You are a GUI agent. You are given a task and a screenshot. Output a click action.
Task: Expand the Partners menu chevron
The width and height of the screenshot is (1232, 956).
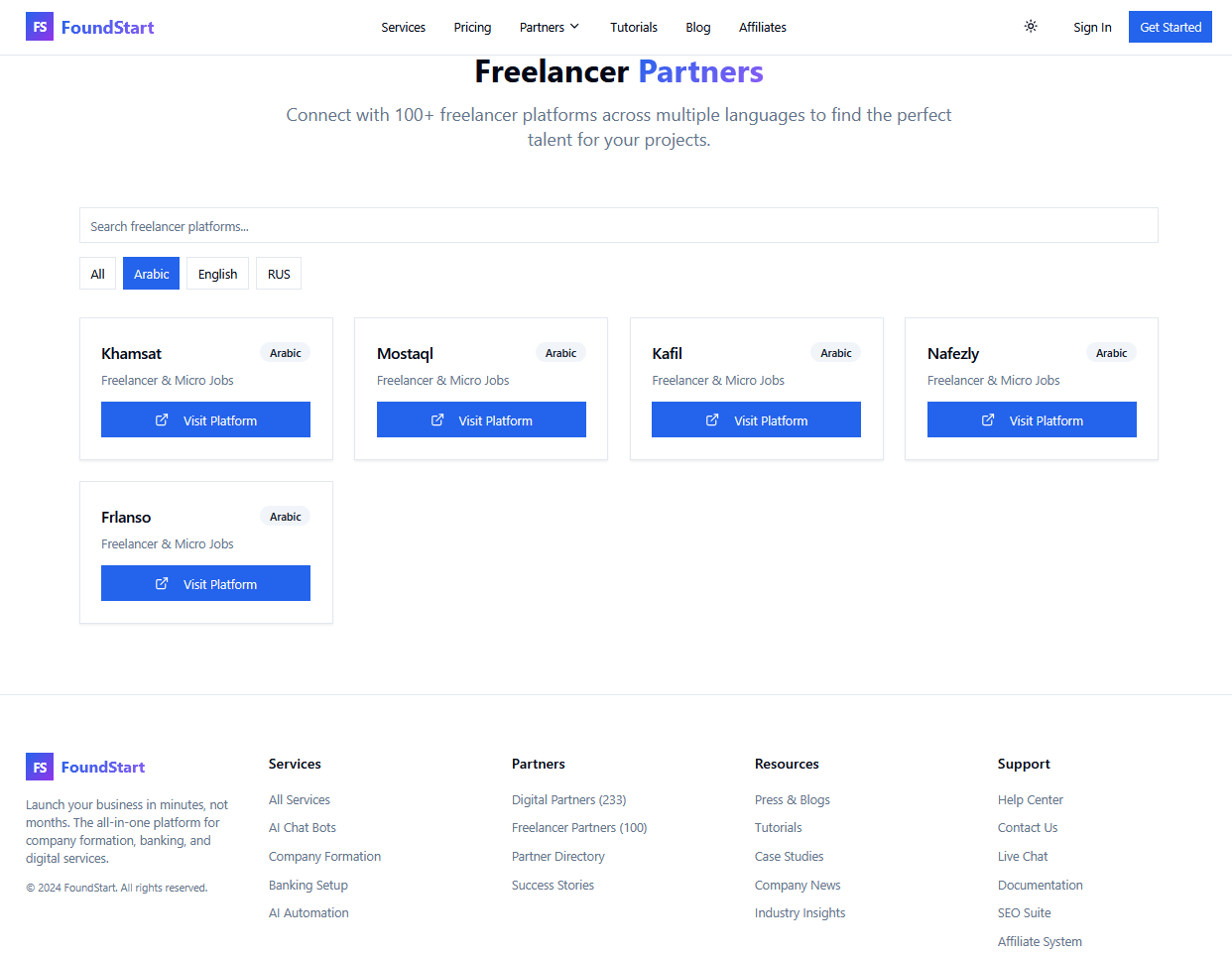click(576, 27)
